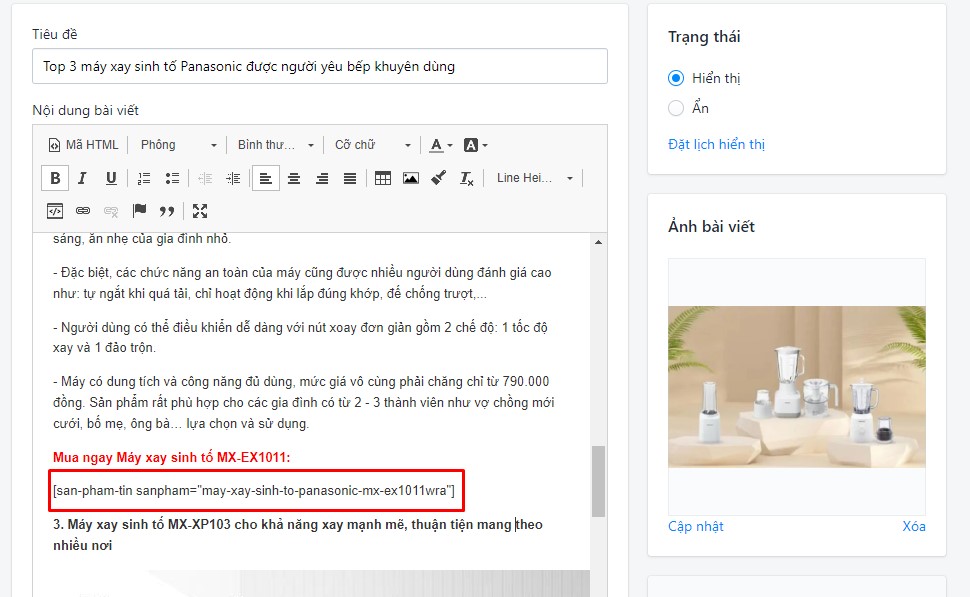Insert a block quote

[x=167, y=211]
